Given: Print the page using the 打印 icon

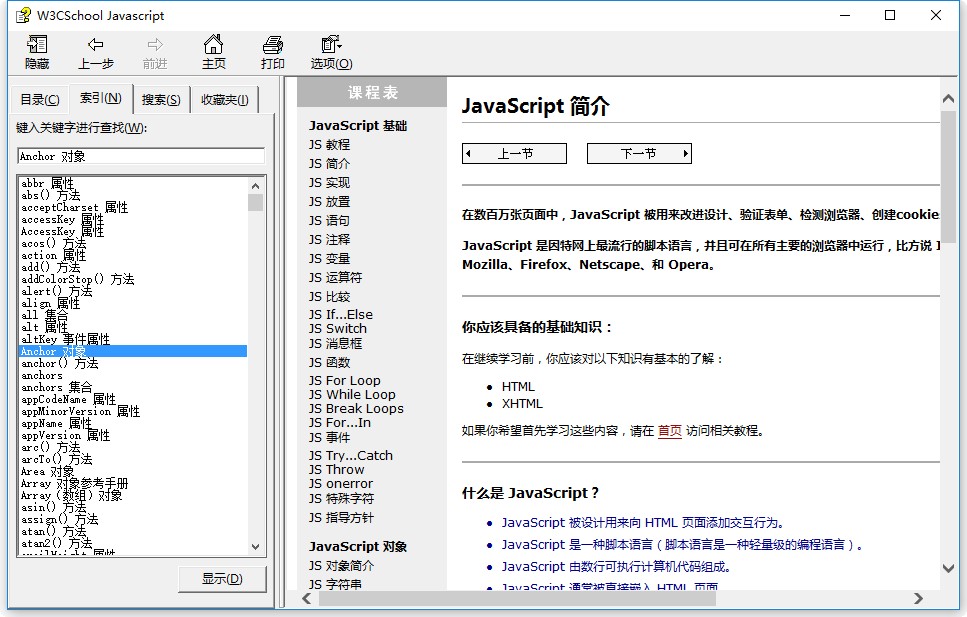Looking at the screenshot, I should pyautogui.click(x=273, y=52).
